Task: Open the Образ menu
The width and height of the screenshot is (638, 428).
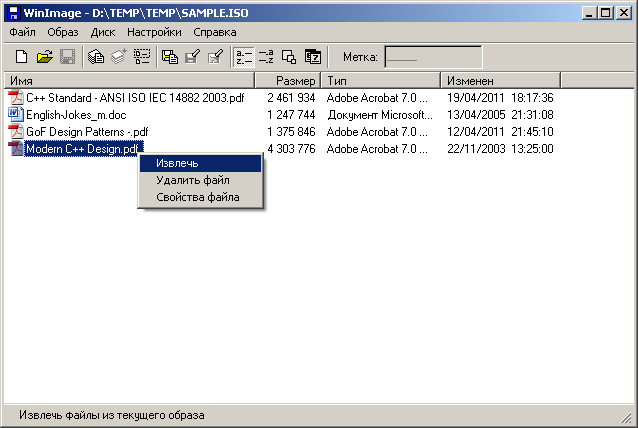Action: click(x=63, y=32)
